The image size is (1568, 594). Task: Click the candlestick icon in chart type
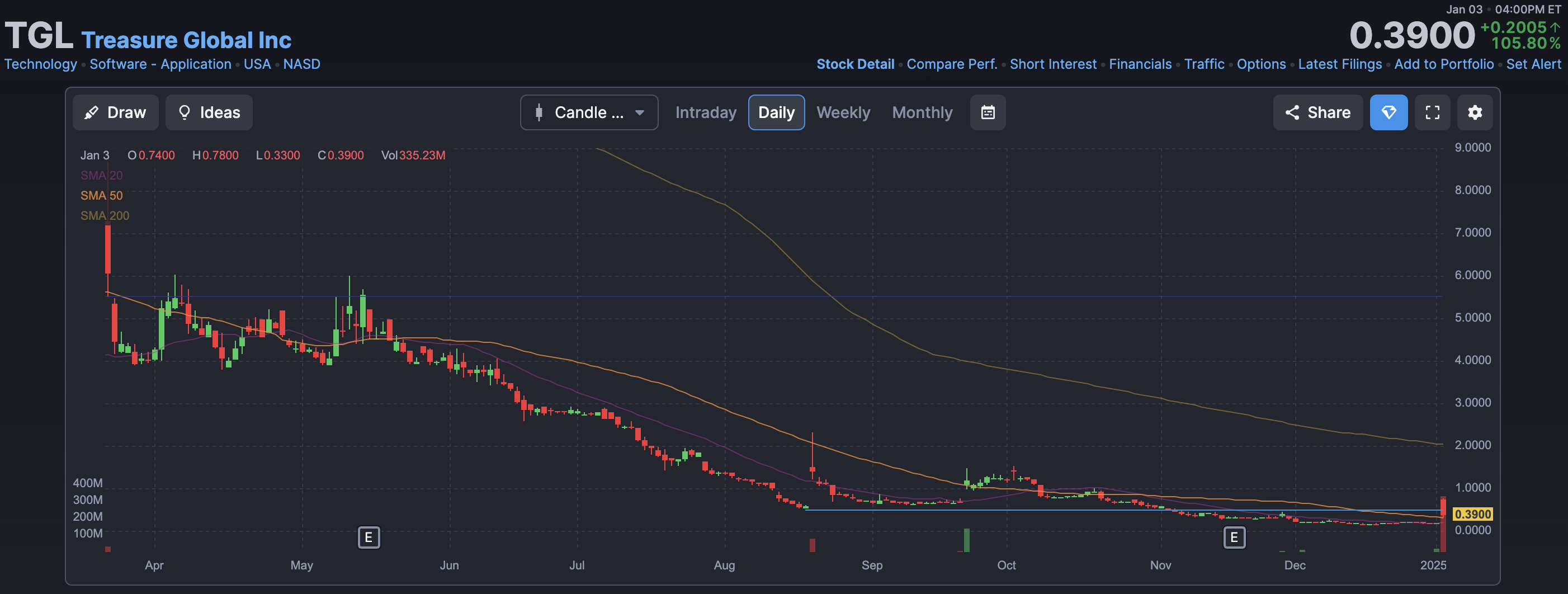[539, 112]
